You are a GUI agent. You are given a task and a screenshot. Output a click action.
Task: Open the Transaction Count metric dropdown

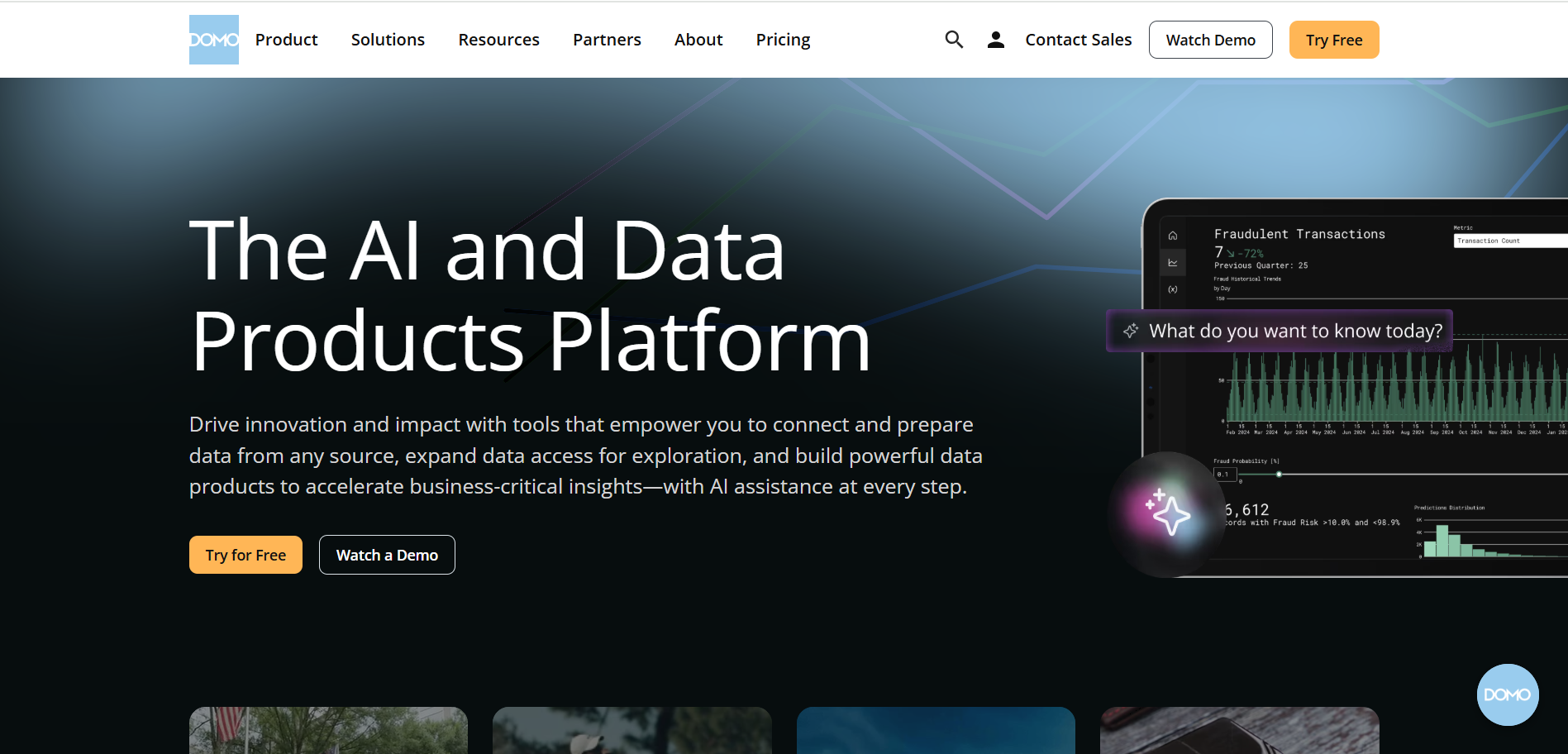[x=1510, y=241]
